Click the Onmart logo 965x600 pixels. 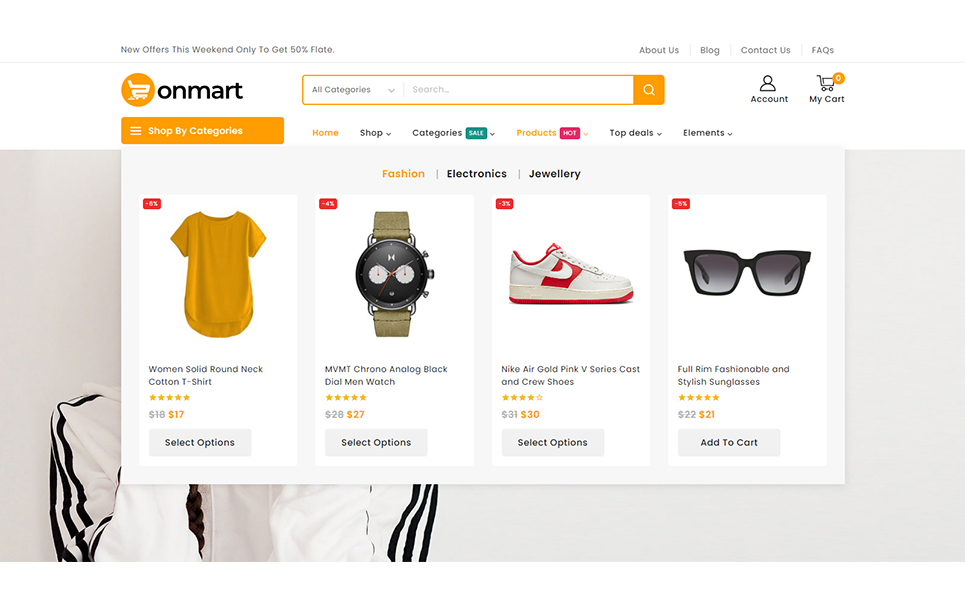coord(182,90)
